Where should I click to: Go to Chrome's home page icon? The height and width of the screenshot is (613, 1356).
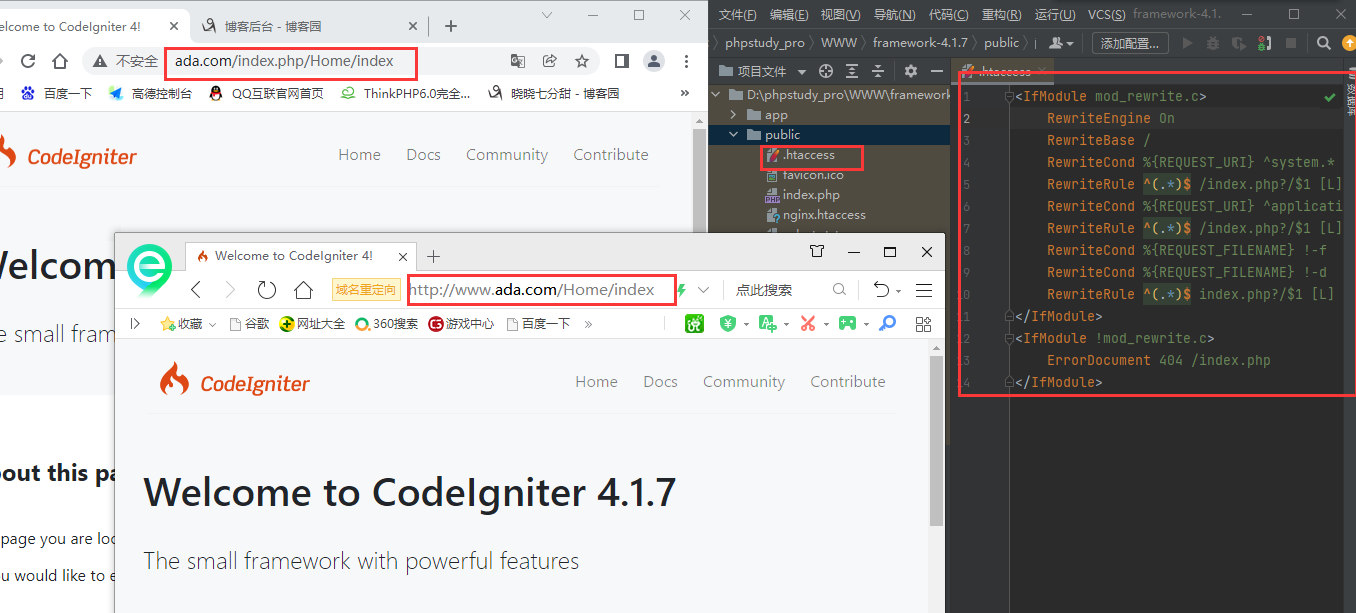tap(60, 61)
